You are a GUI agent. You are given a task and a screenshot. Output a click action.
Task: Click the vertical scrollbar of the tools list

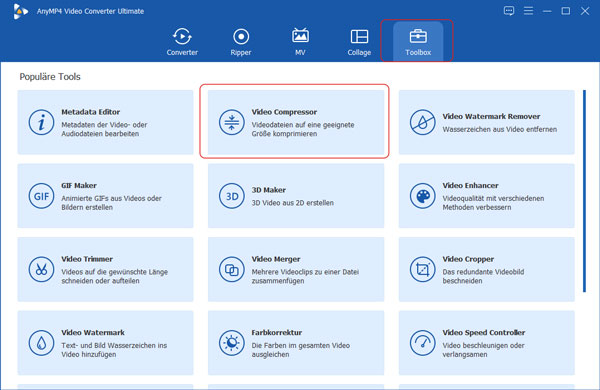(x=584, y=191)
